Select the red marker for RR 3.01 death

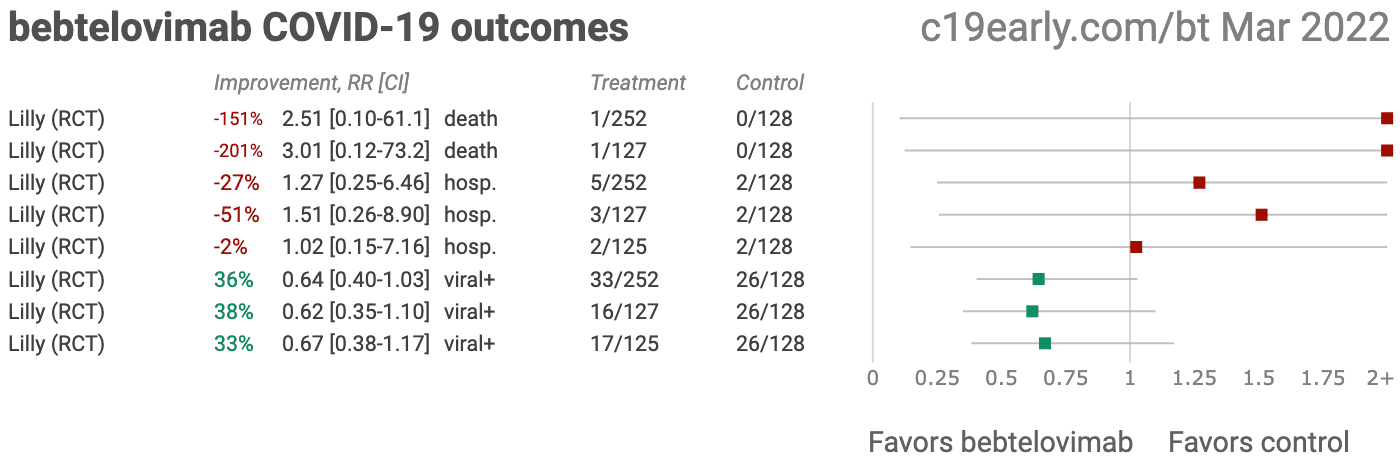click(x=1386, y=150)
